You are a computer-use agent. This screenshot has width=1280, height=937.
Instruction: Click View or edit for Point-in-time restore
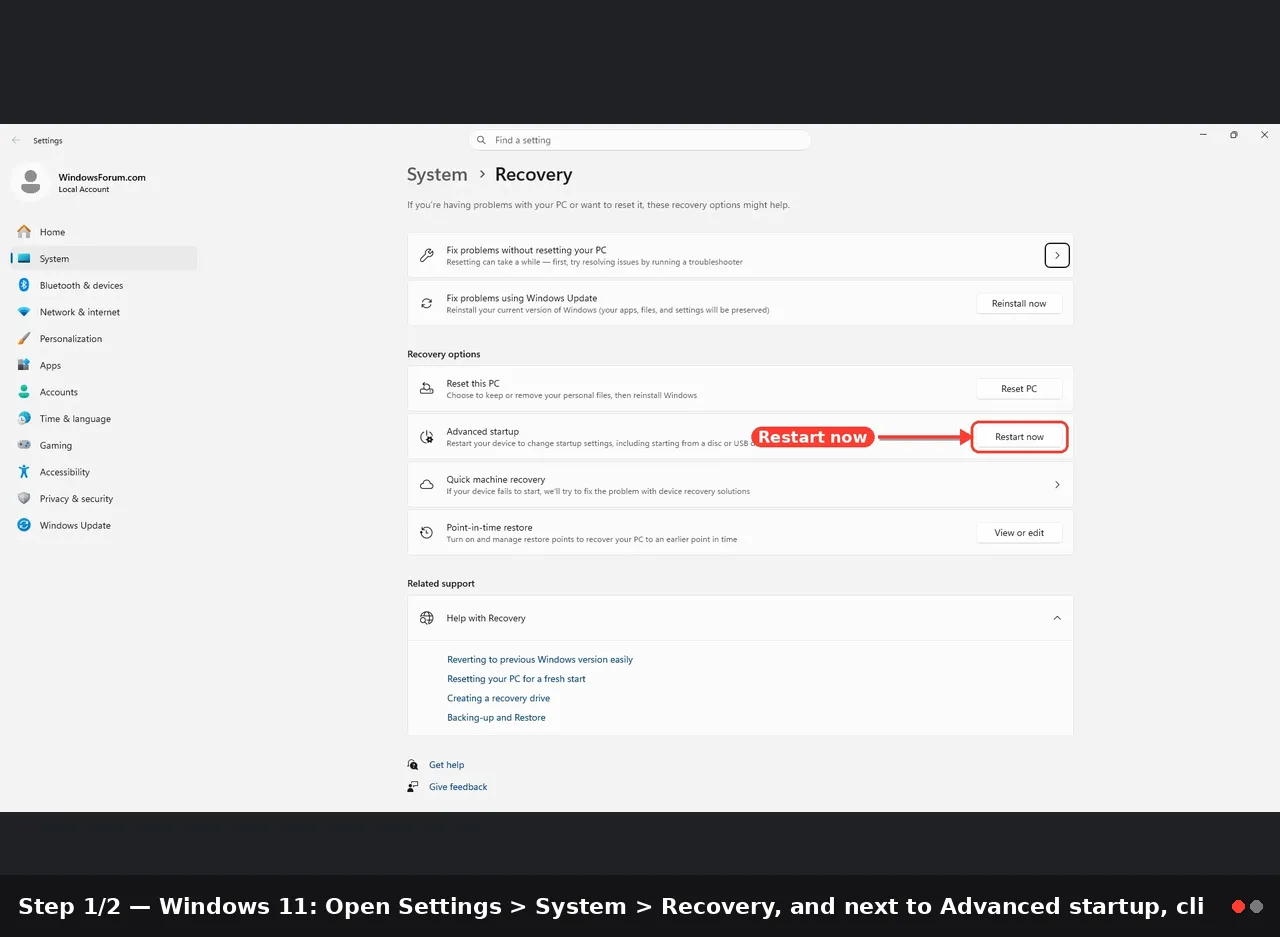point(1019,533)
